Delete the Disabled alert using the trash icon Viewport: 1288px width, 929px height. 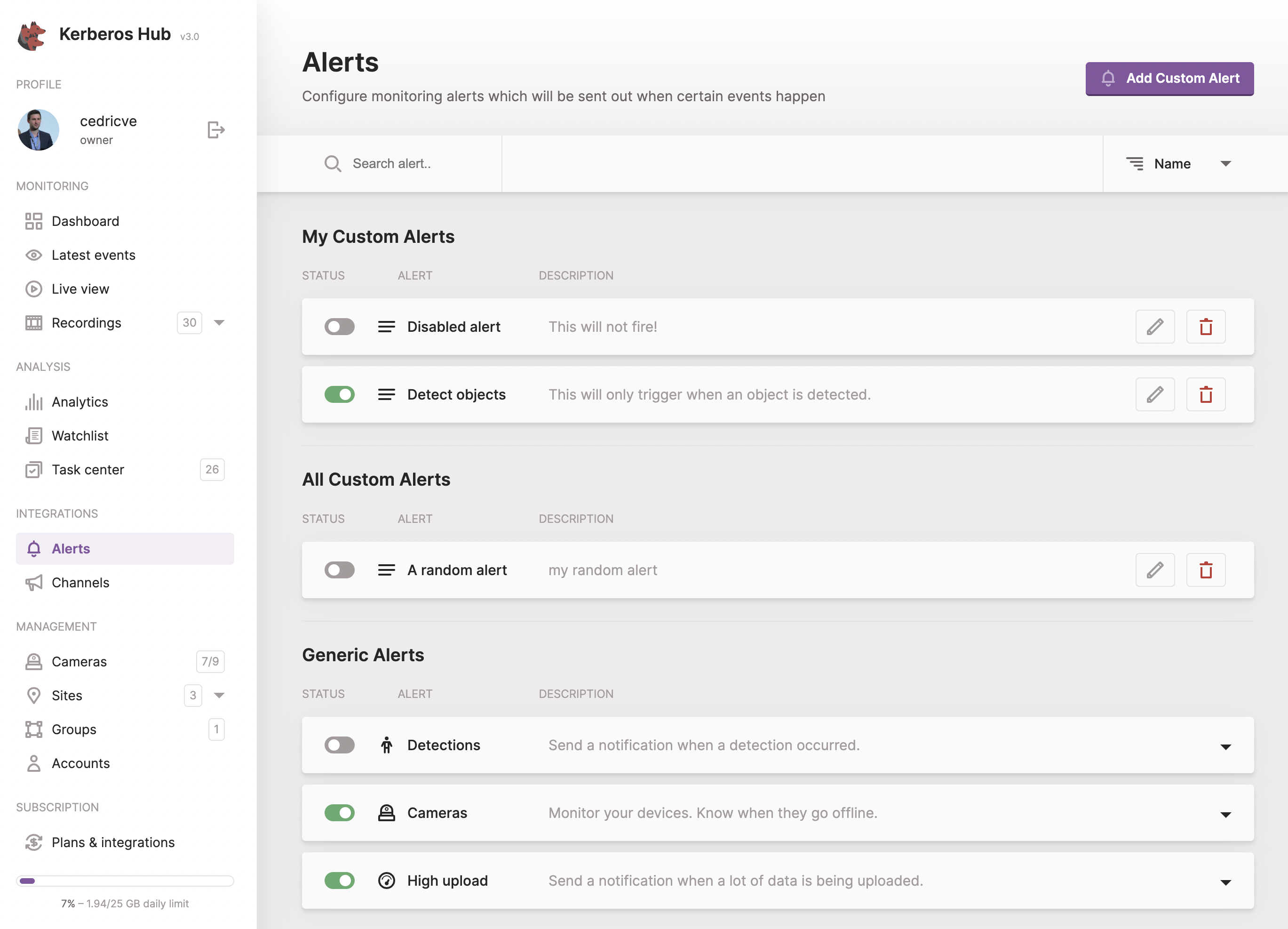1206,327
